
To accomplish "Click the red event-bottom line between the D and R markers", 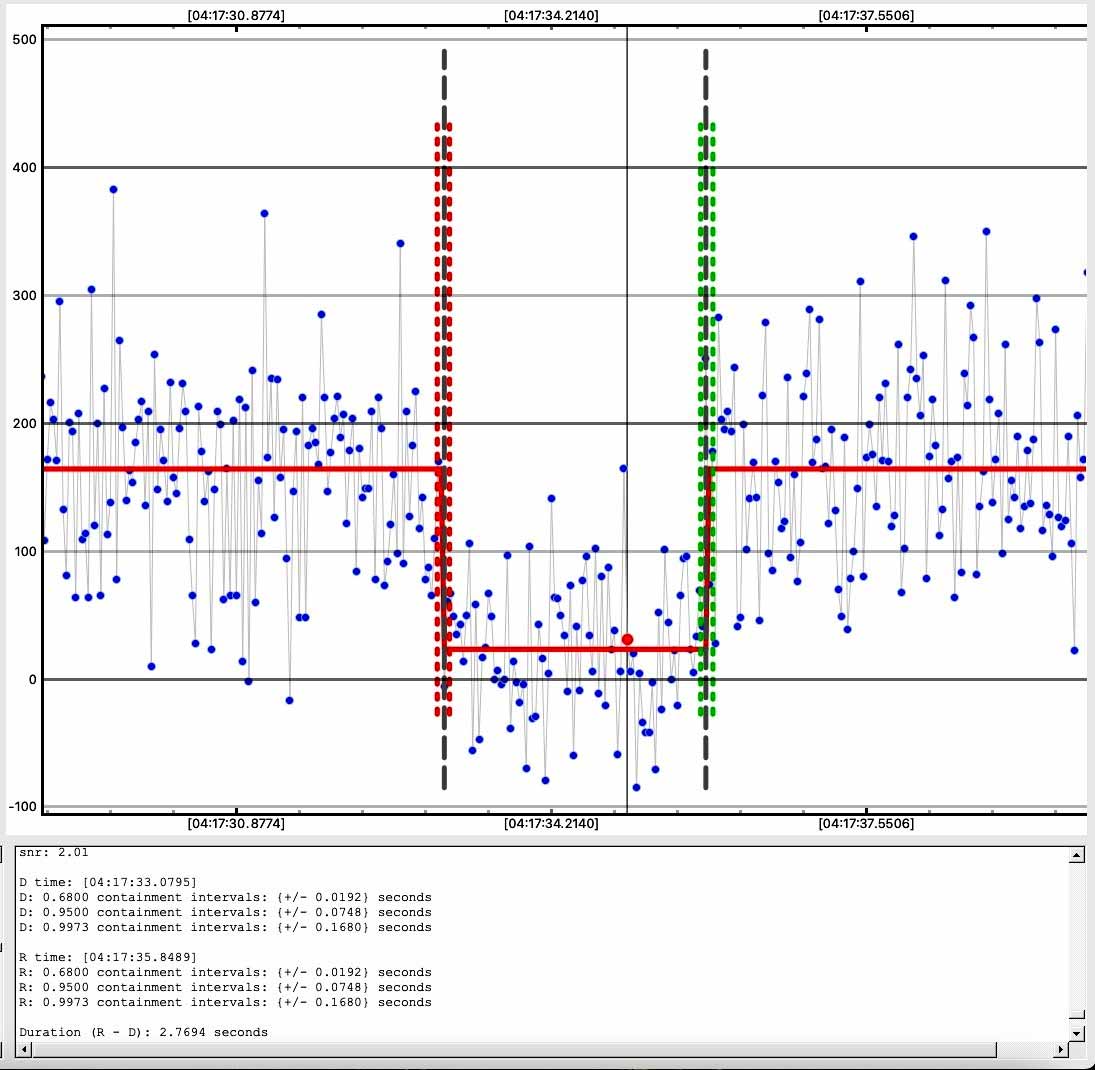I will pos(574,650).
